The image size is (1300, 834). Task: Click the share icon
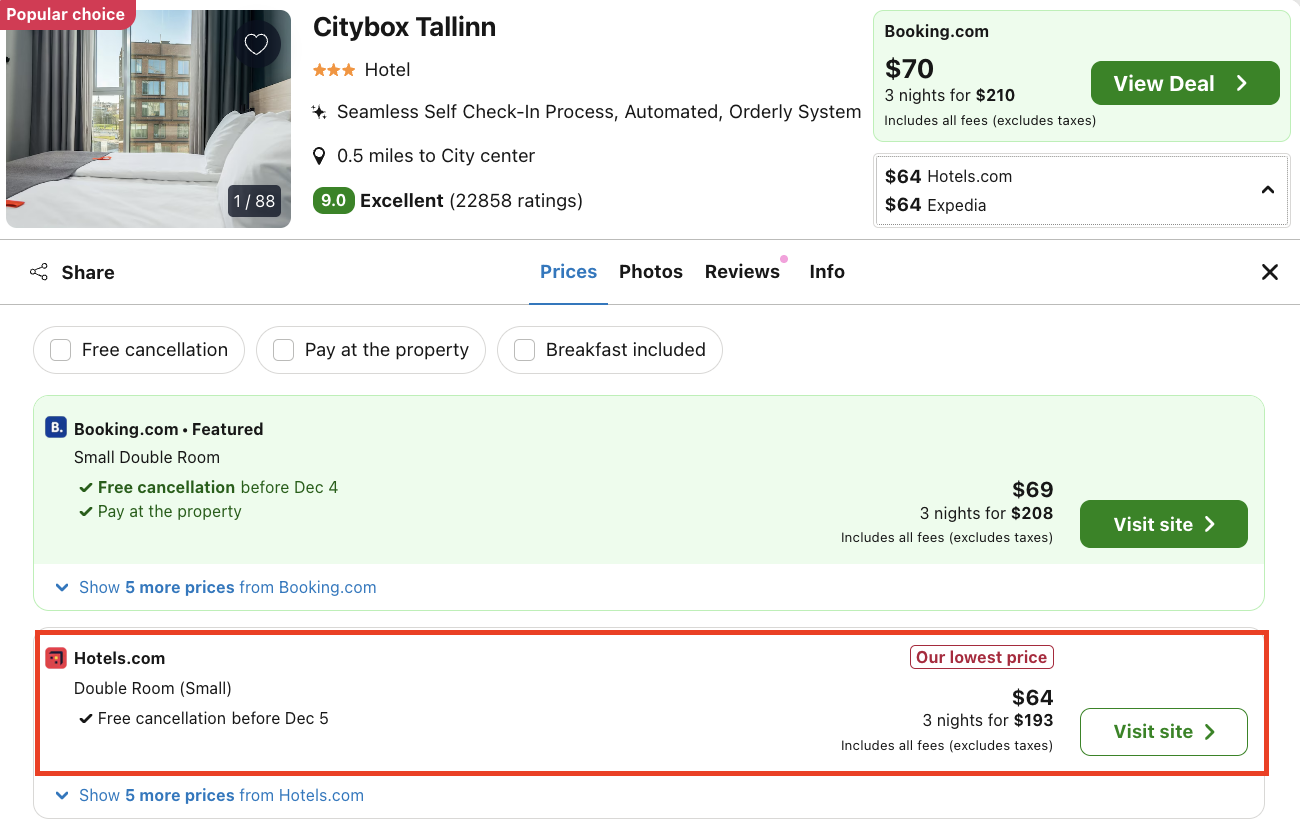coord(39,272)
